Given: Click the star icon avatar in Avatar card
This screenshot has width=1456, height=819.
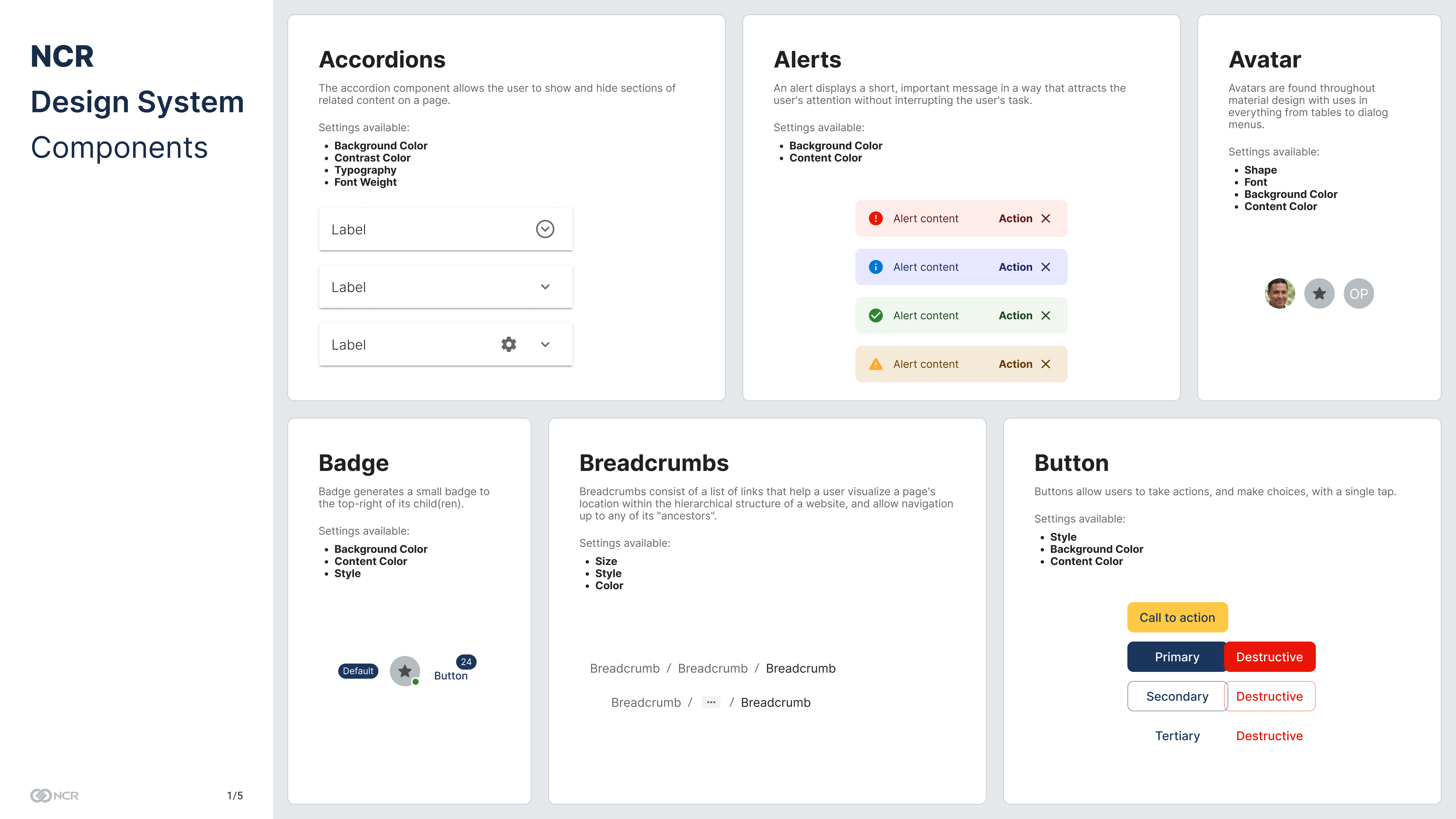Looking at the screenshot, I should click(x=1319, y=293).
